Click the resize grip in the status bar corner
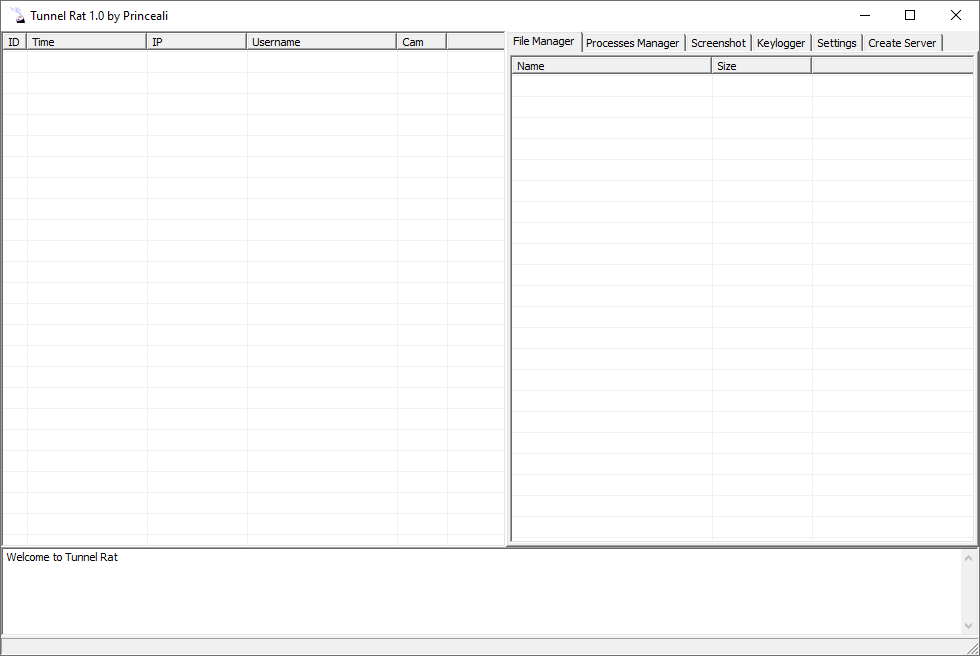Viewport: 980px width, 656px height. pos(971,647)
